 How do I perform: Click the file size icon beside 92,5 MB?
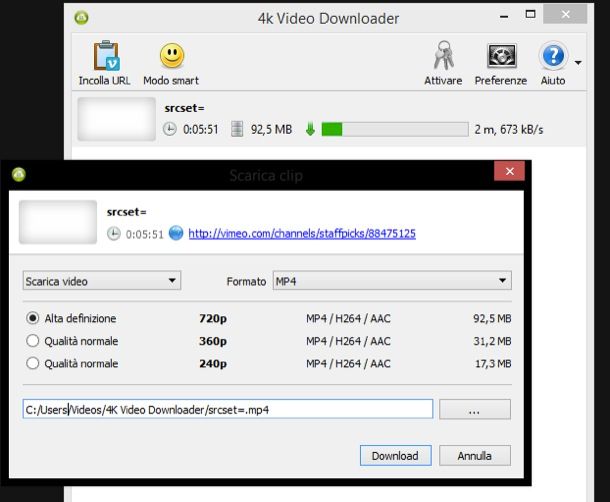tap(237, 129)
